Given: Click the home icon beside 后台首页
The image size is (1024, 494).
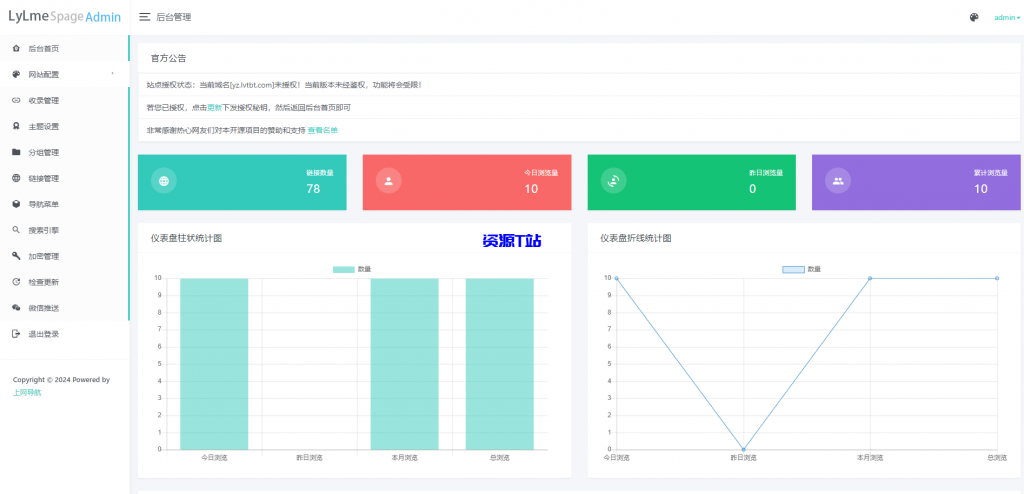Looking at the screenshot, I should pyautogui.click(x=16, y=48).
